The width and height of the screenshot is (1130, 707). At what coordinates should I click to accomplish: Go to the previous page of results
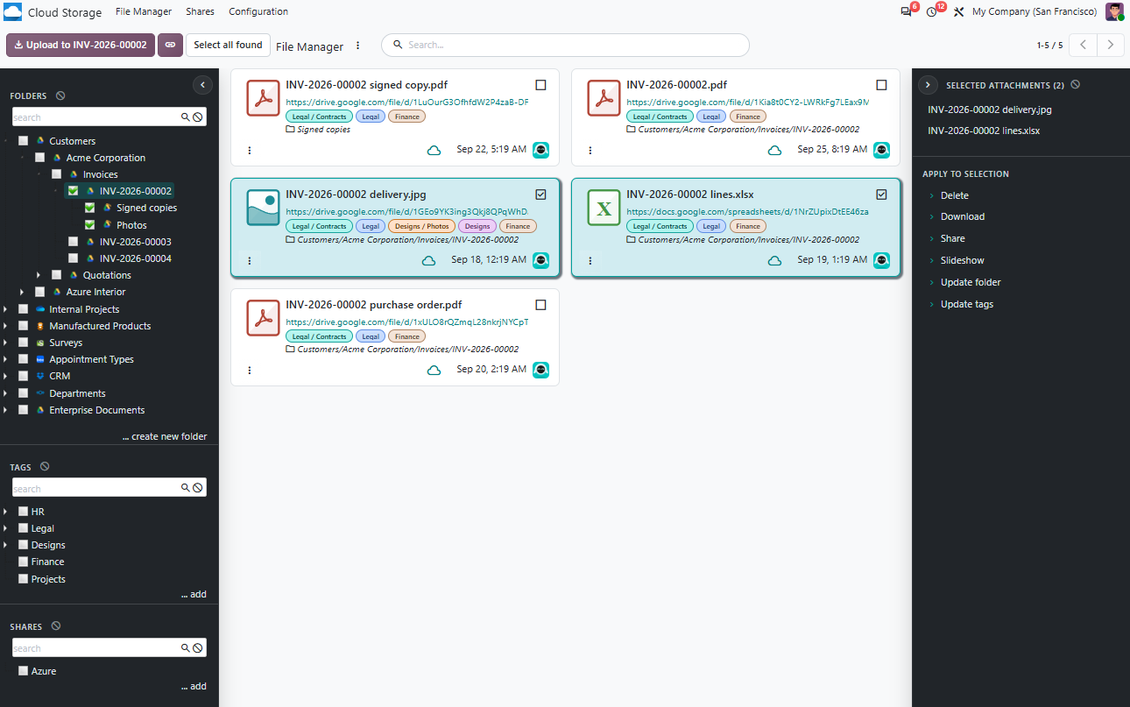tap(1083, 45)
